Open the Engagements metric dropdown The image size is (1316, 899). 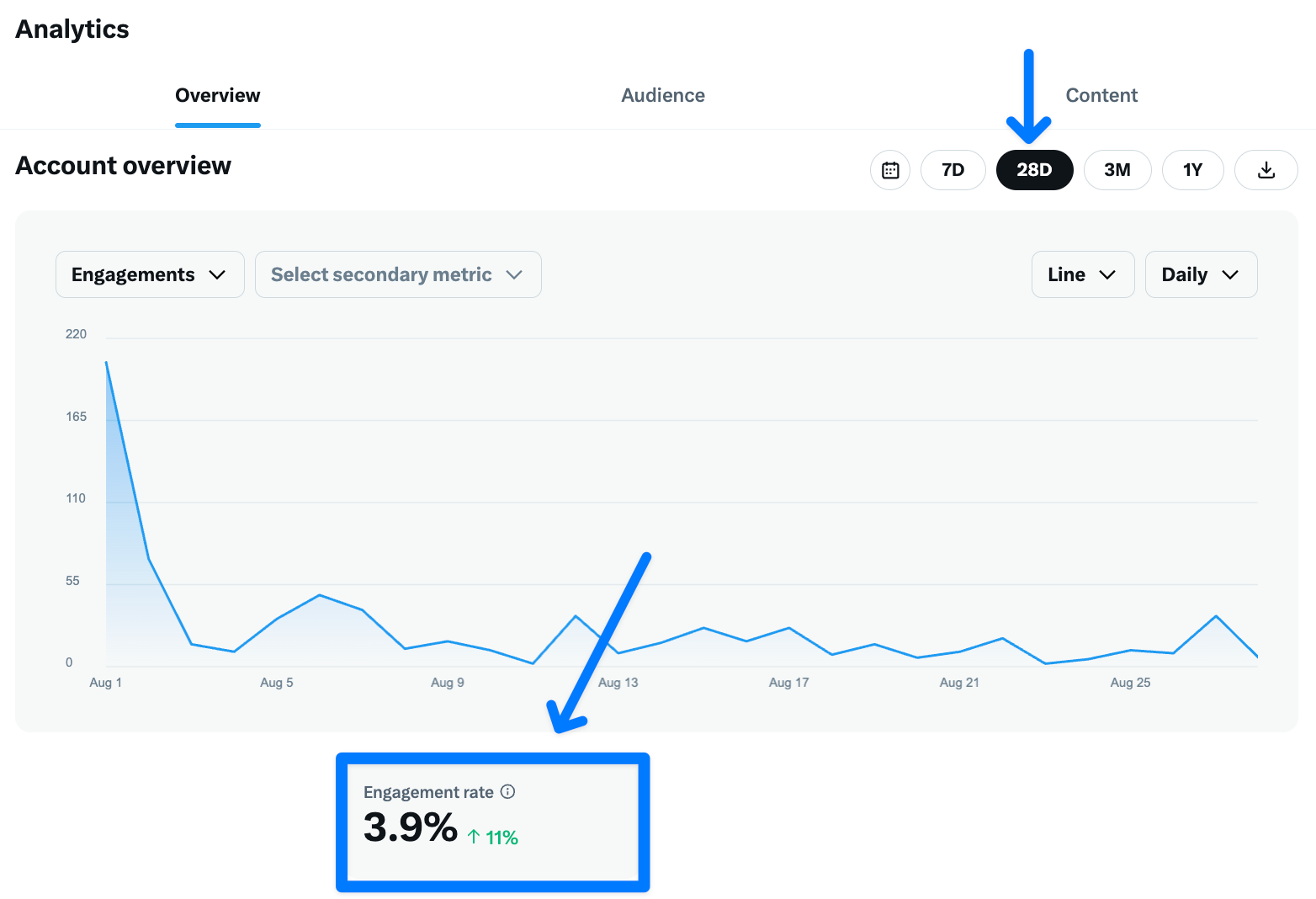tap(149, 274)
